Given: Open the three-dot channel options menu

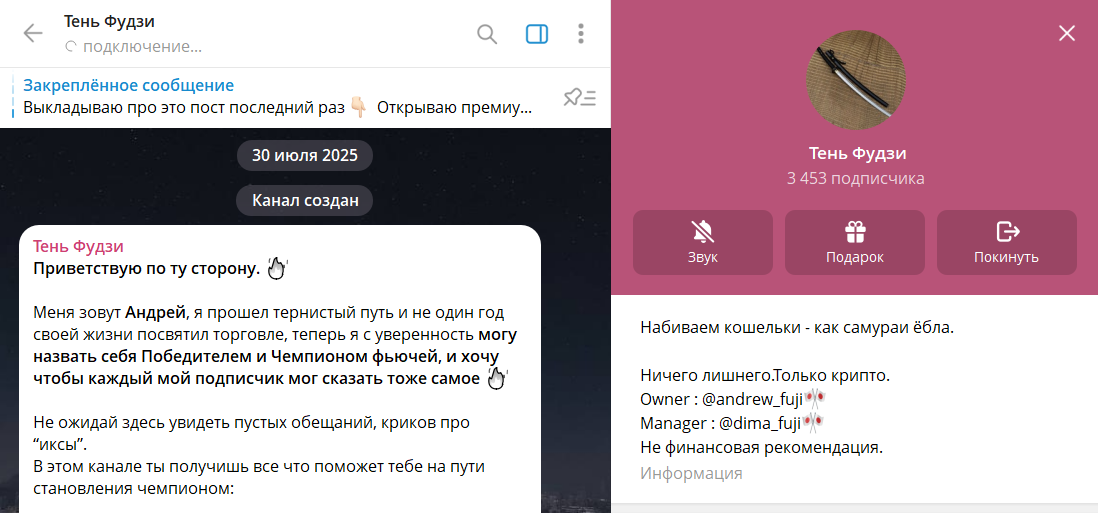Looking at the screenshot, I should tap(581, 34).
